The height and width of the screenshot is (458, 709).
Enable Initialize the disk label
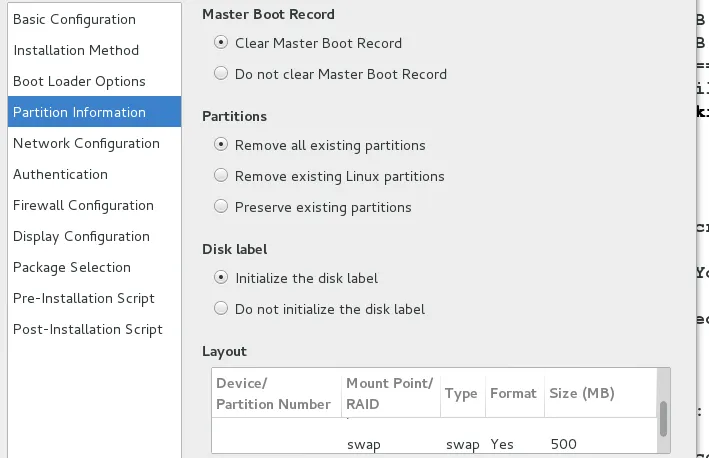[x=221, y=278]
